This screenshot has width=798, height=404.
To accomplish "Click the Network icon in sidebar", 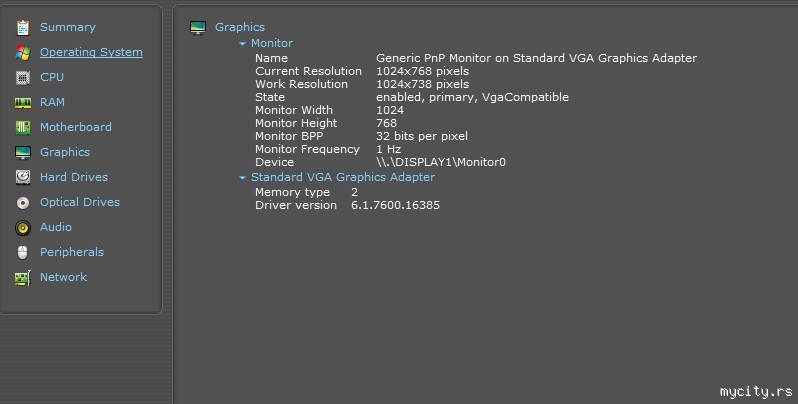I will coord(22,277).
